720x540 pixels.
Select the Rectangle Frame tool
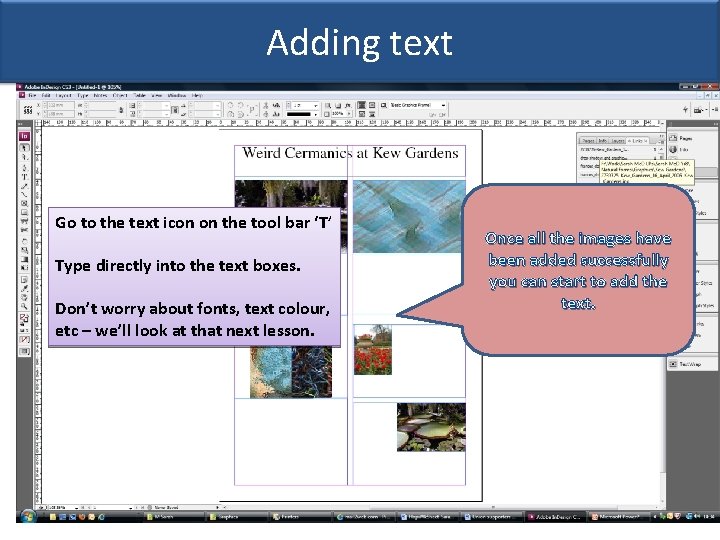[24, 203]
